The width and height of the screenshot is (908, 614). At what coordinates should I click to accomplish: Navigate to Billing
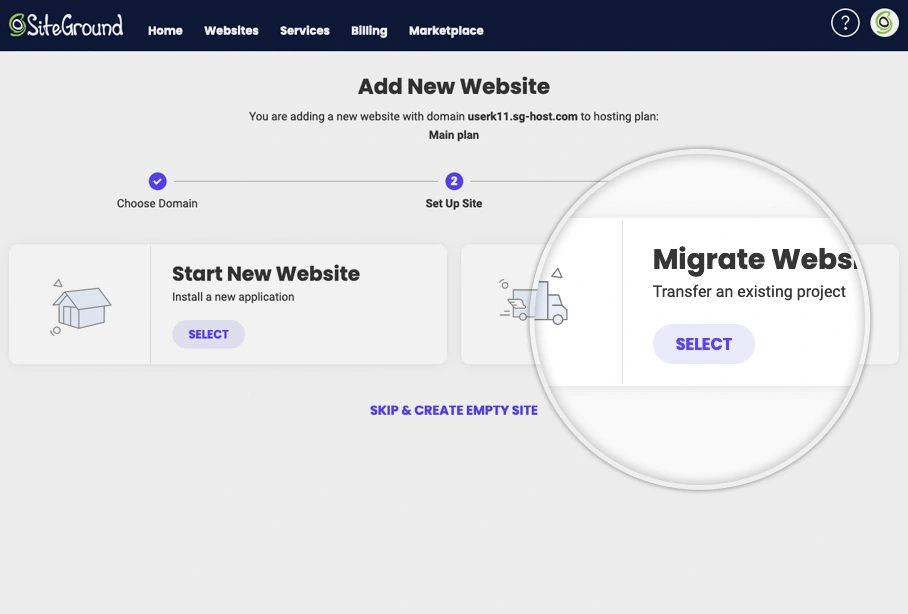click(369, 31)
